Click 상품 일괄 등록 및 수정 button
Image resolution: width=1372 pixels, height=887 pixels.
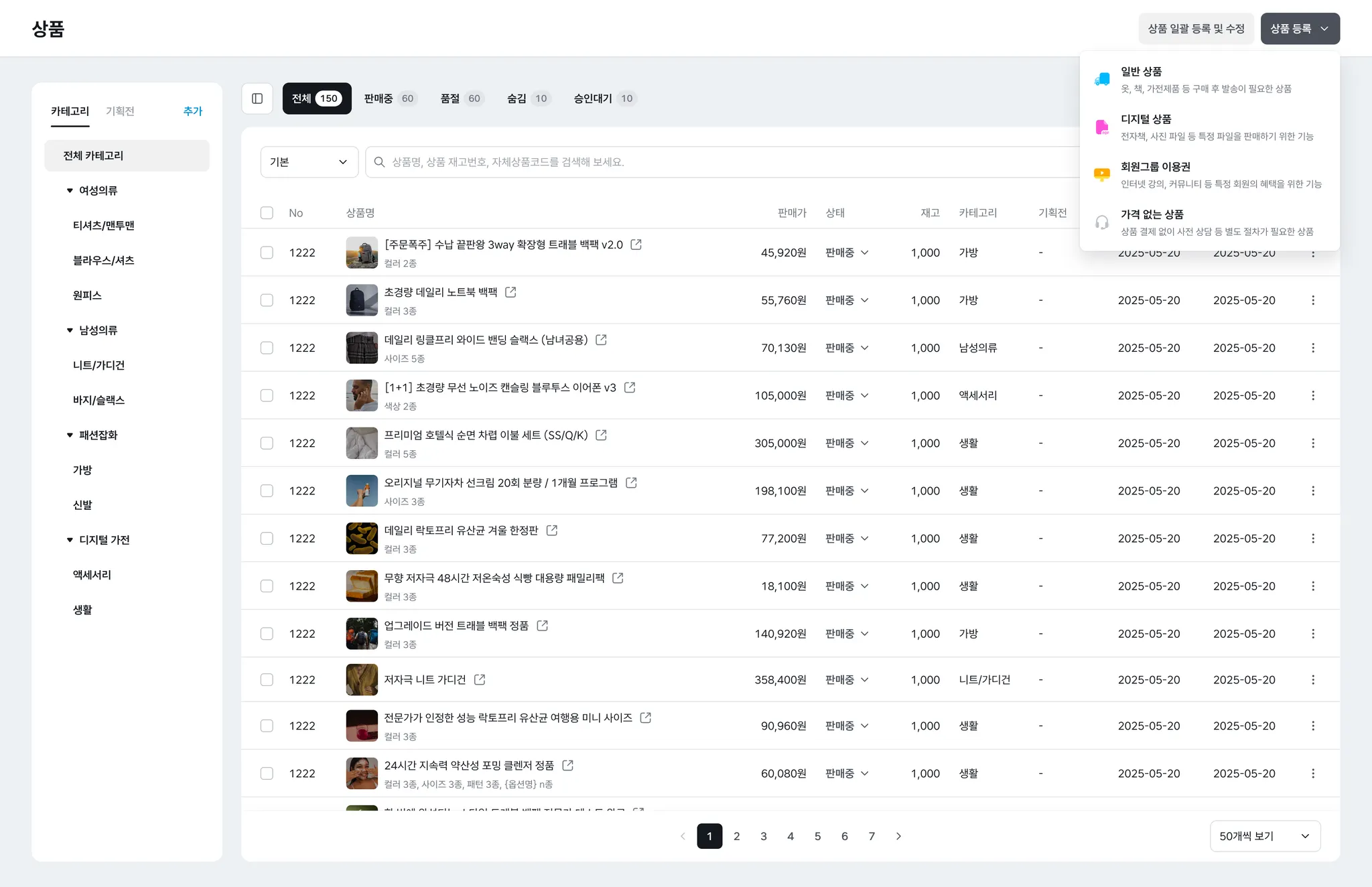(1196, 29)
